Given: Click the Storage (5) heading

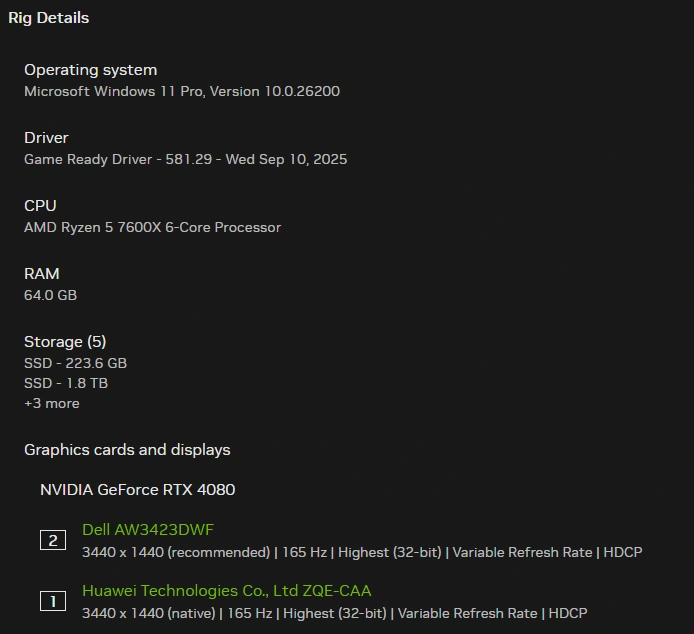Looking at the screenshot, I should tap(65, 342).
